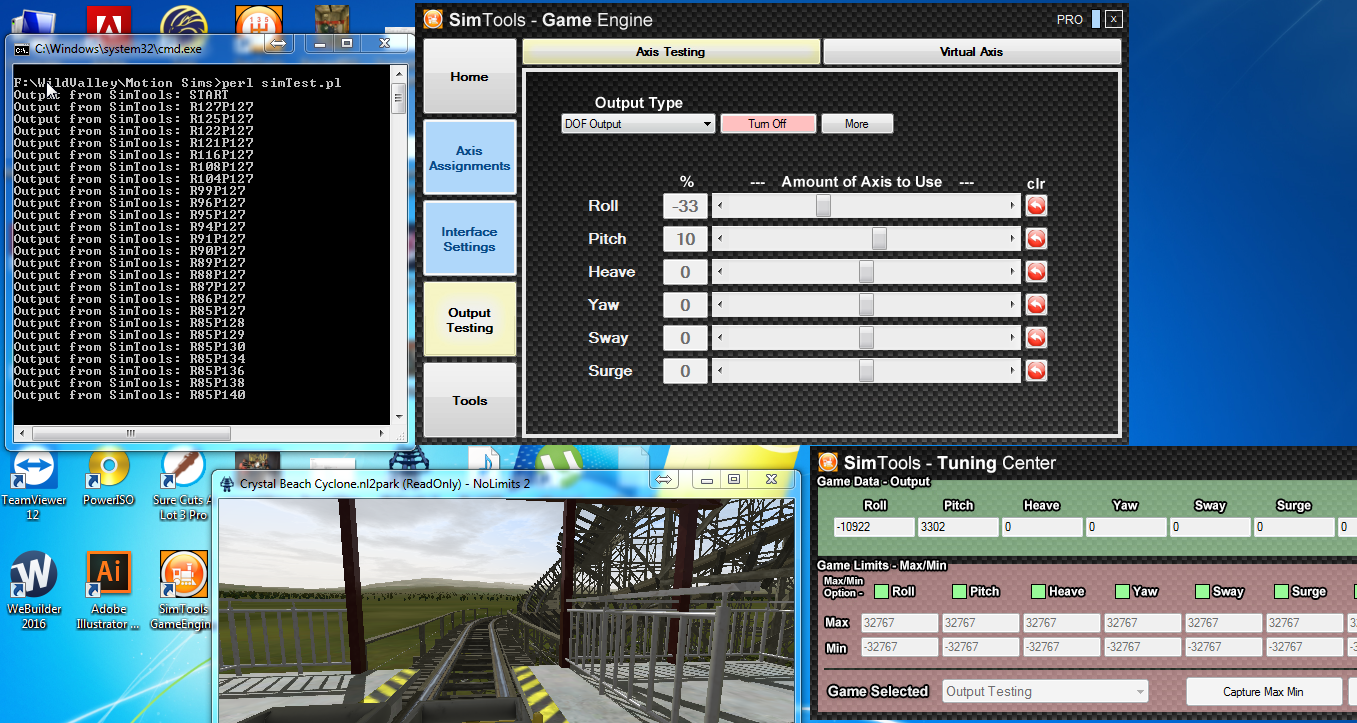Open the red Adobe desktop icon behind cmd window
The image size is (1357, 723).
coord(109,20)
